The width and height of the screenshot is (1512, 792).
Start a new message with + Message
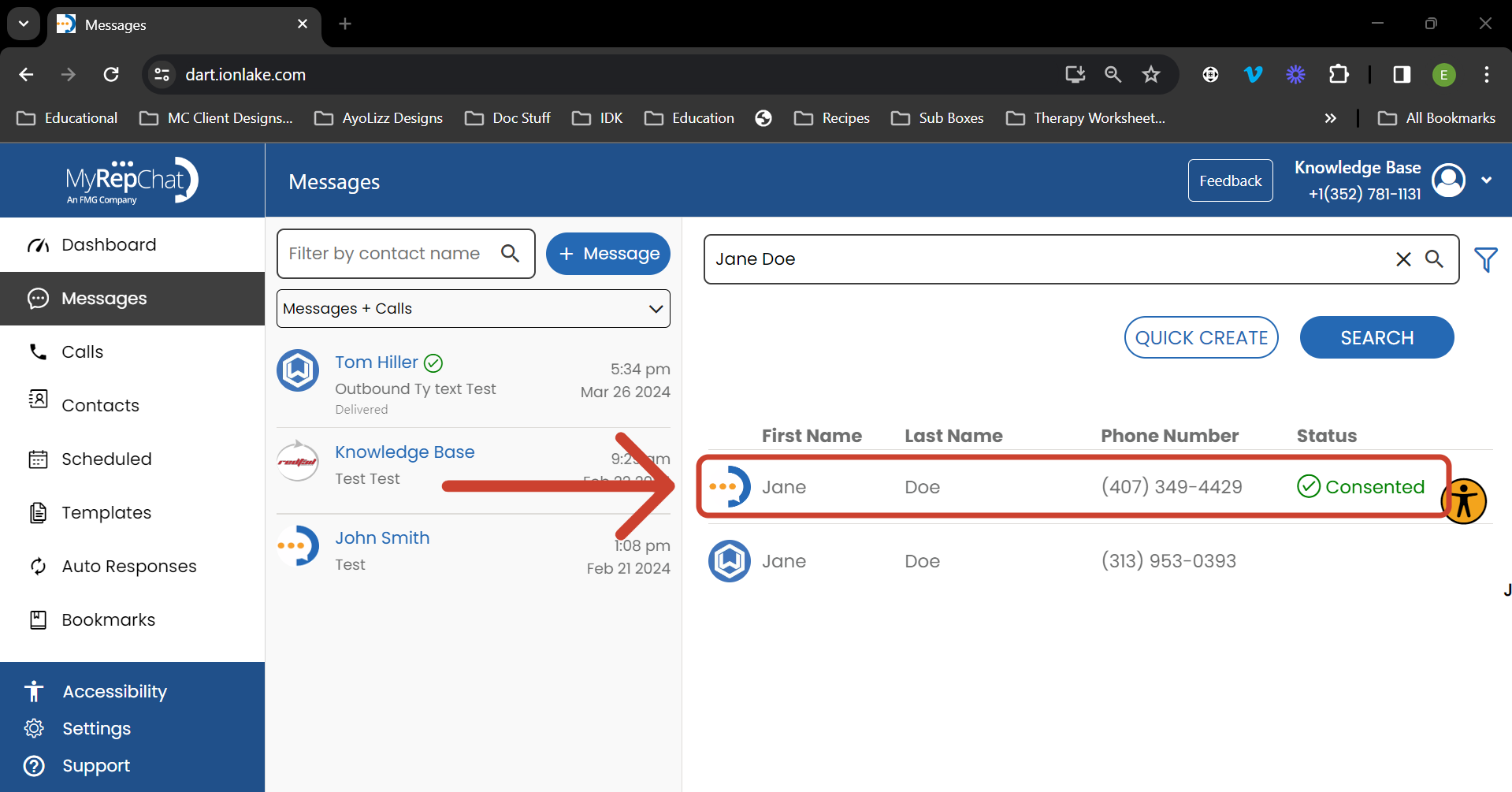607,254
